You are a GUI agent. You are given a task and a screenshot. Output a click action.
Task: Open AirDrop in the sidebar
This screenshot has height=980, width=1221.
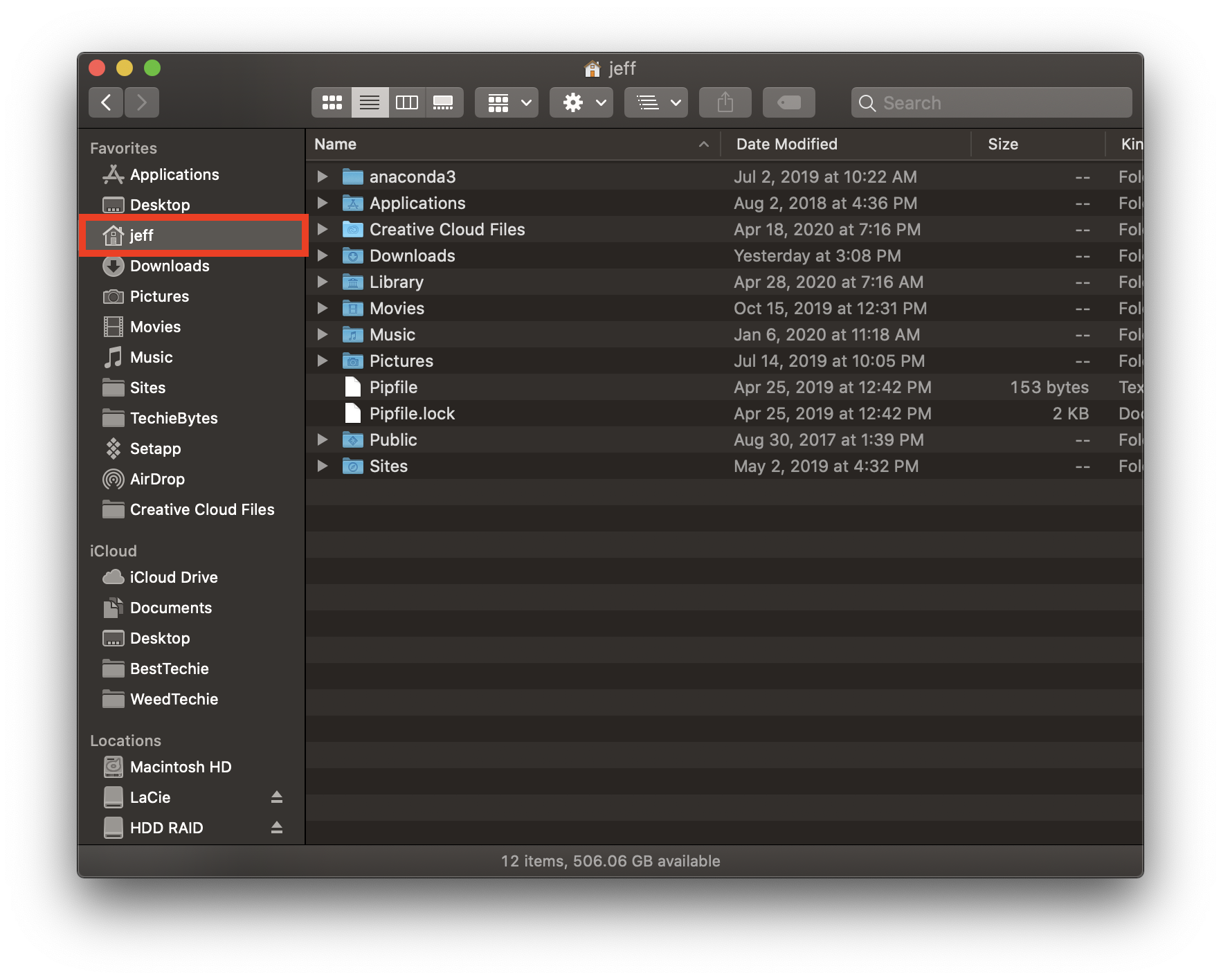(157, 479)
